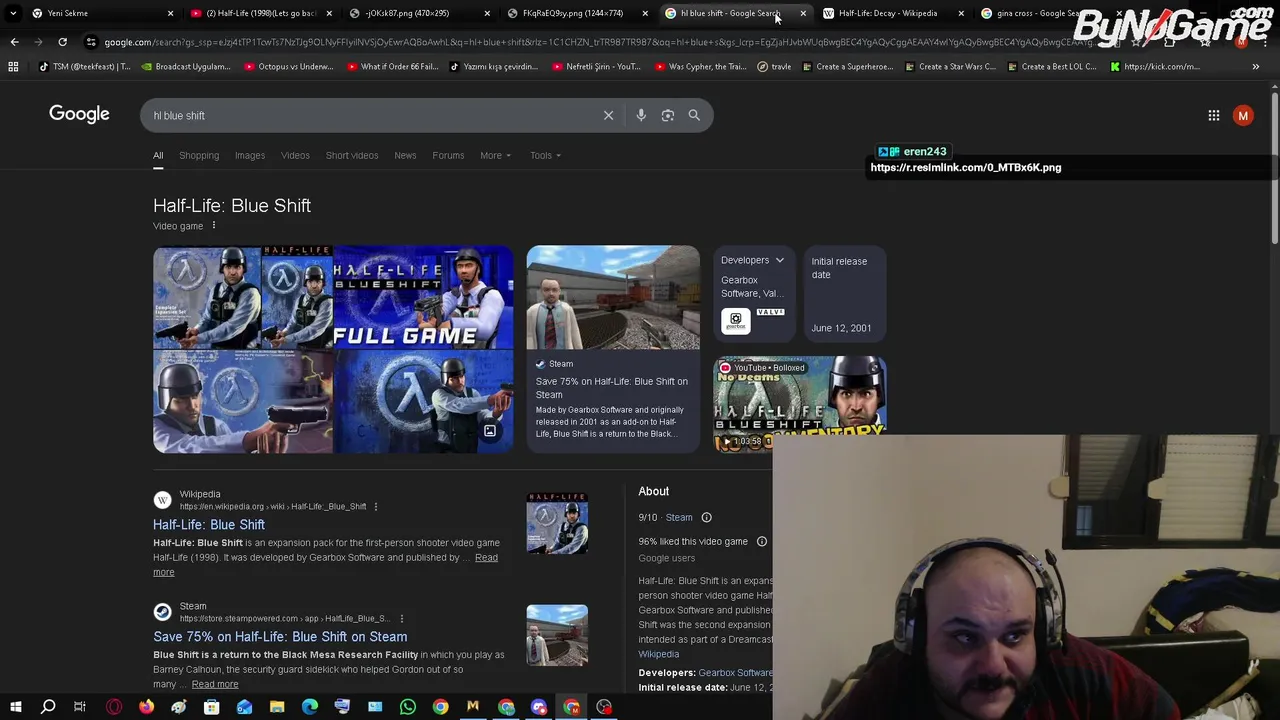Open the Chrome apps shortcut in bookmarks bar

click(13, 66)
